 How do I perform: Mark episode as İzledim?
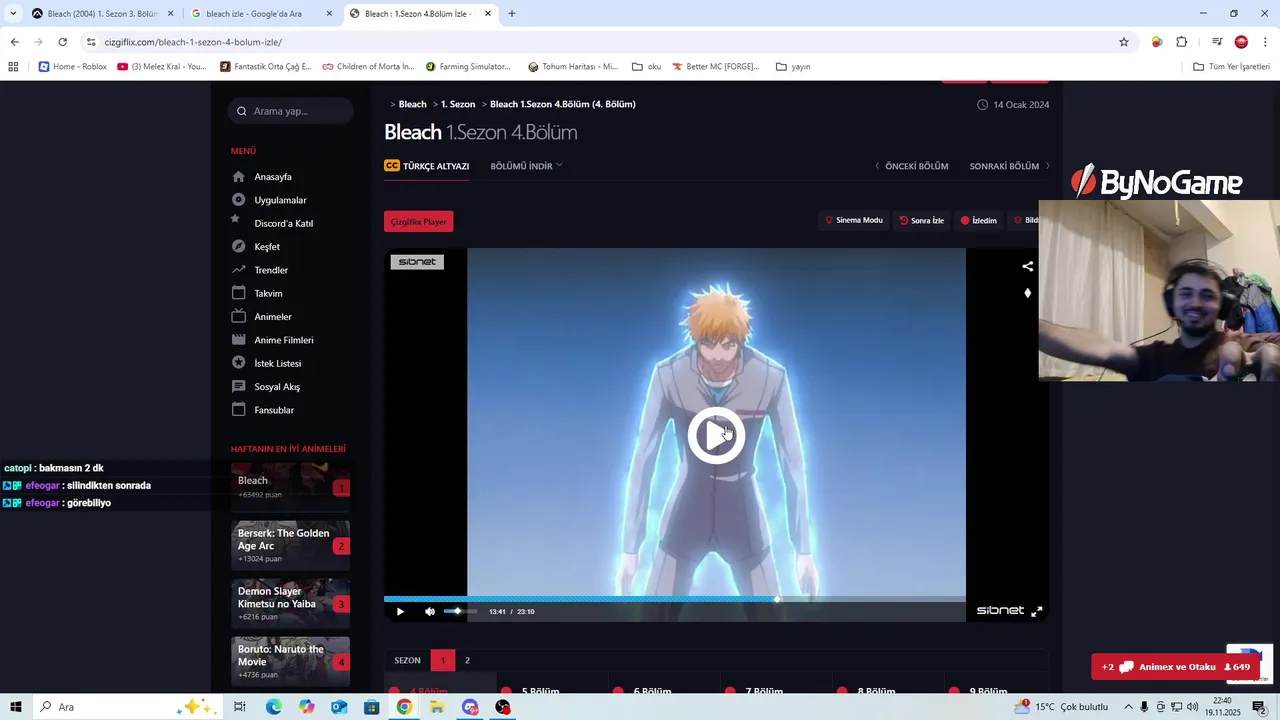point(979,220)
